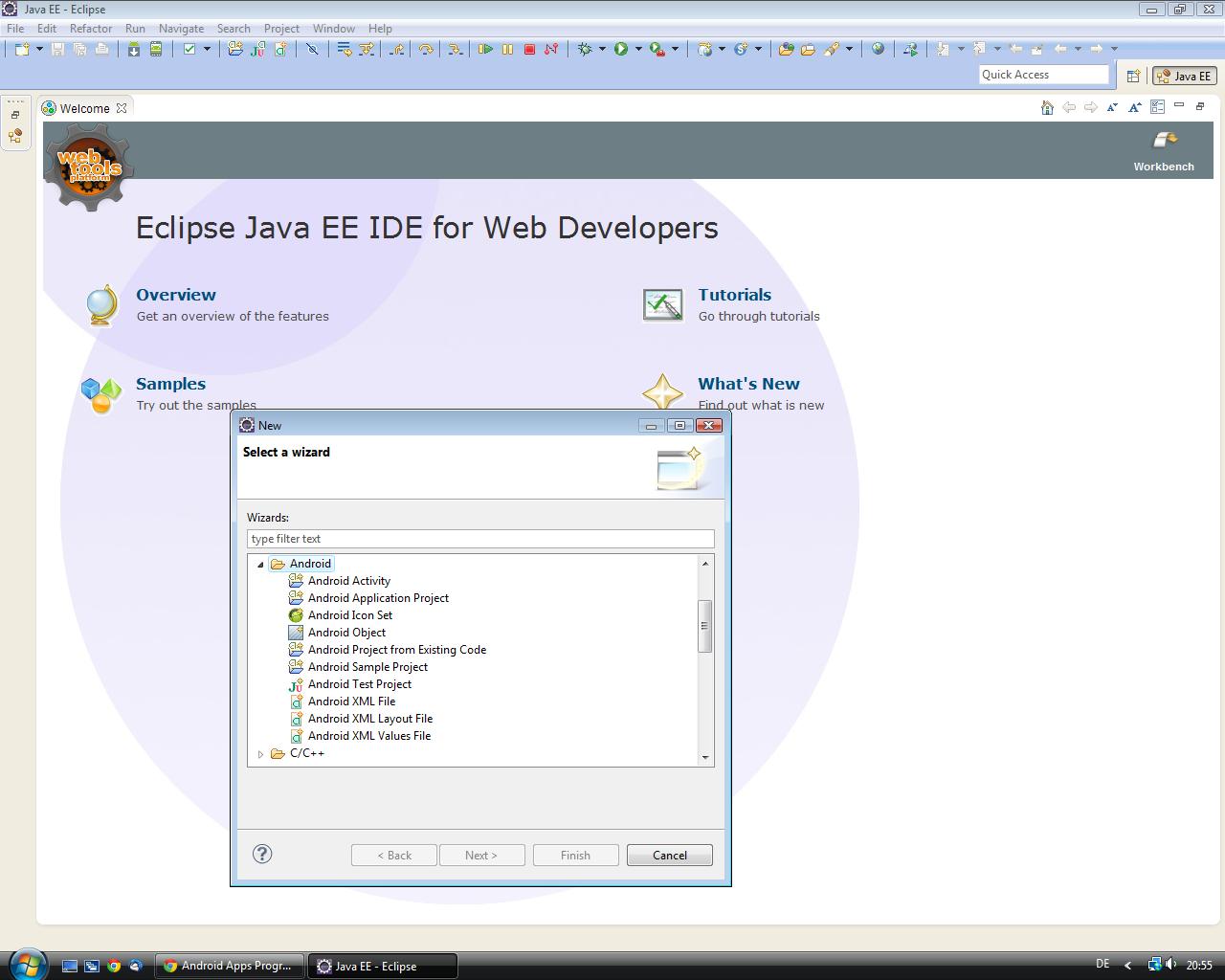Expand the C/C++ folder in wizard list
This screenshot has width=1225, height=980.
[260, 754]
